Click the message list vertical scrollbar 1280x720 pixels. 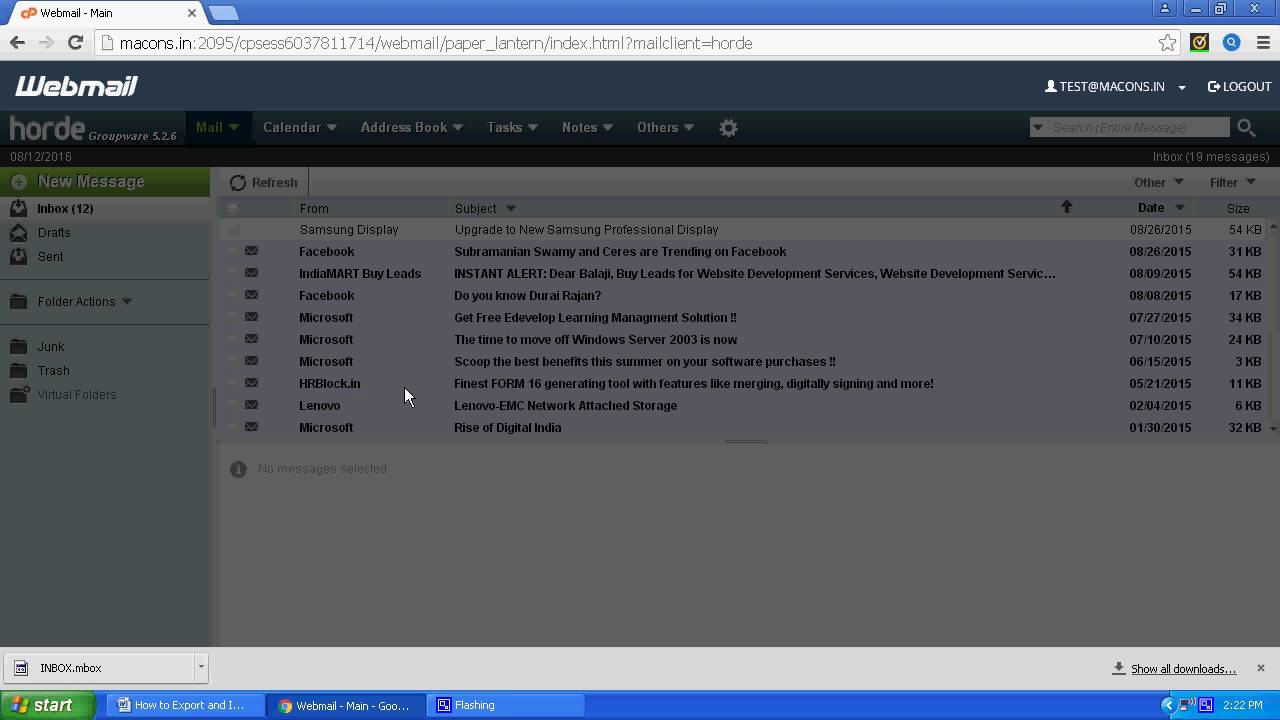coord(1272,326)
